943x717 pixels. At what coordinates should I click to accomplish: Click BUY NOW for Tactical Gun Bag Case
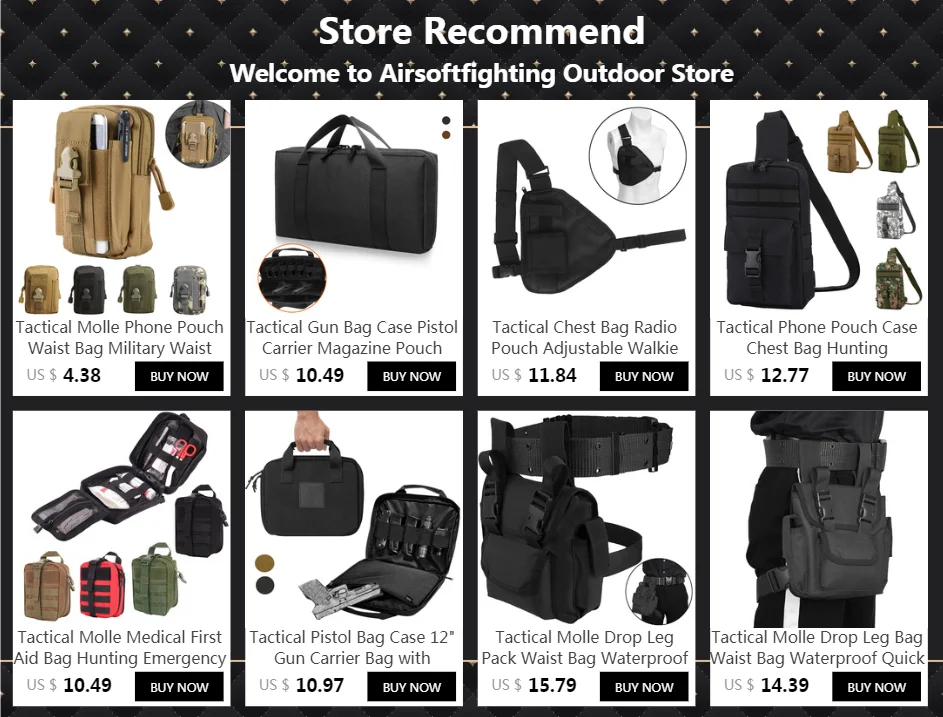(x=411, y=377)
